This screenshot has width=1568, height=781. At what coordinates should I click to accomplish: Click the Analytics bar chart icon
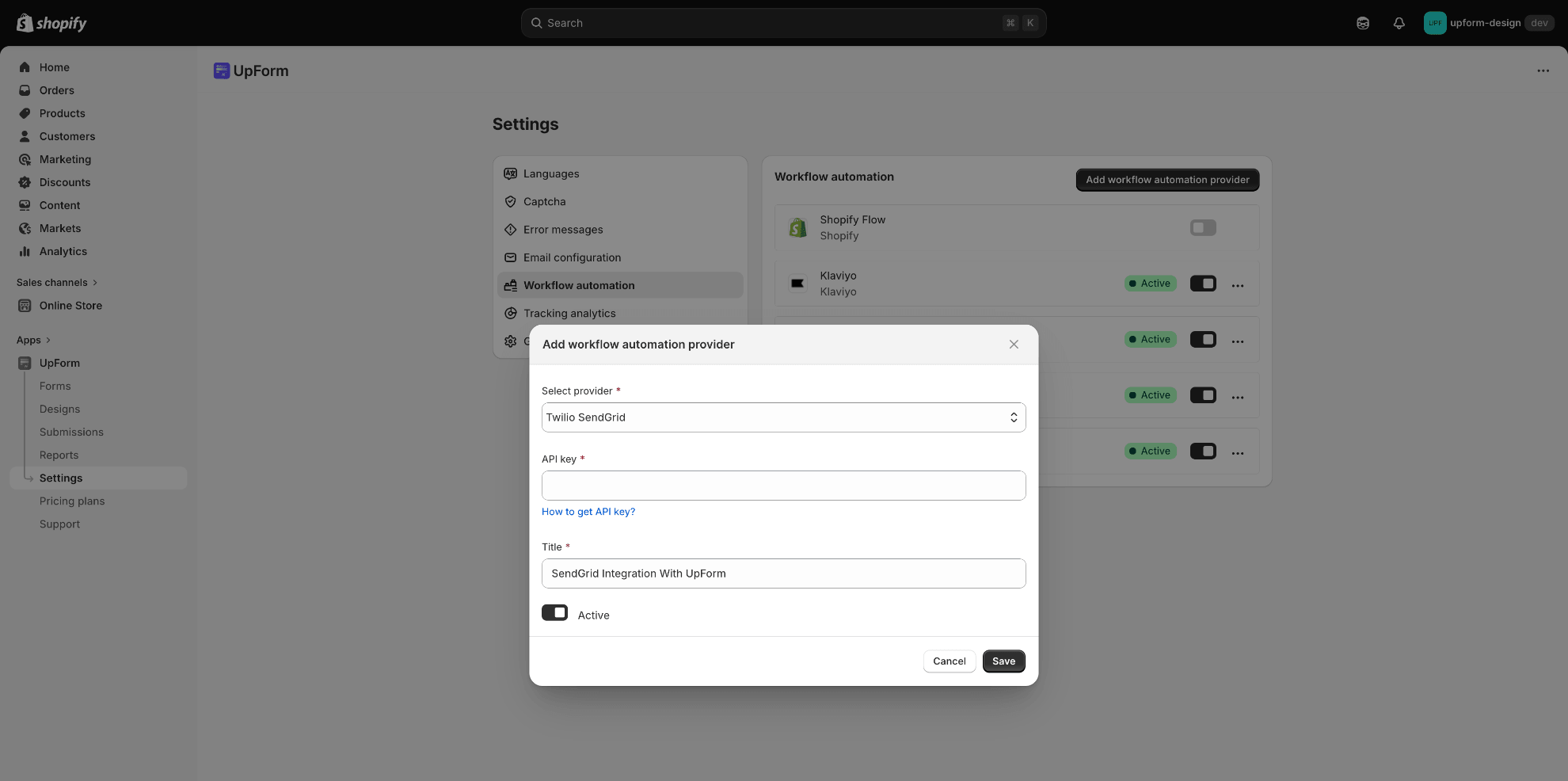pos(25,251)
